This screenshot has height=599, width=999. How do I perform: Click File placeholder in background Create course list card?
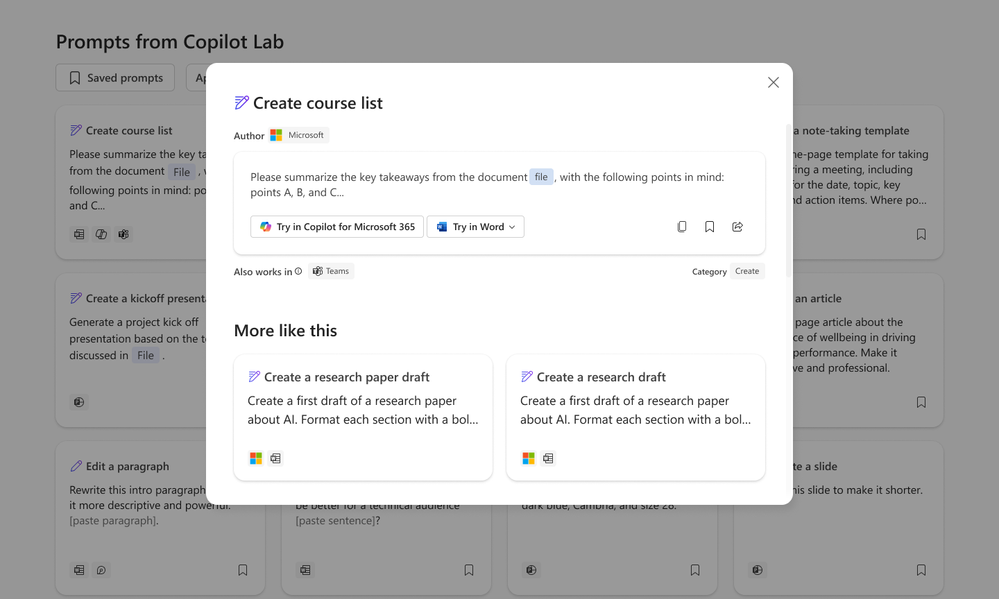(x=182, y=172)
